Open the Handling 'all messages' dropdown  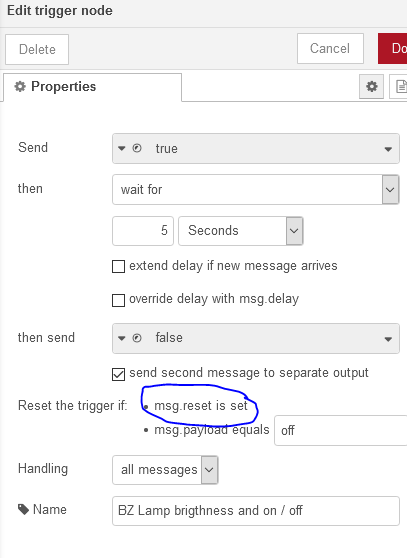point(165,470)
